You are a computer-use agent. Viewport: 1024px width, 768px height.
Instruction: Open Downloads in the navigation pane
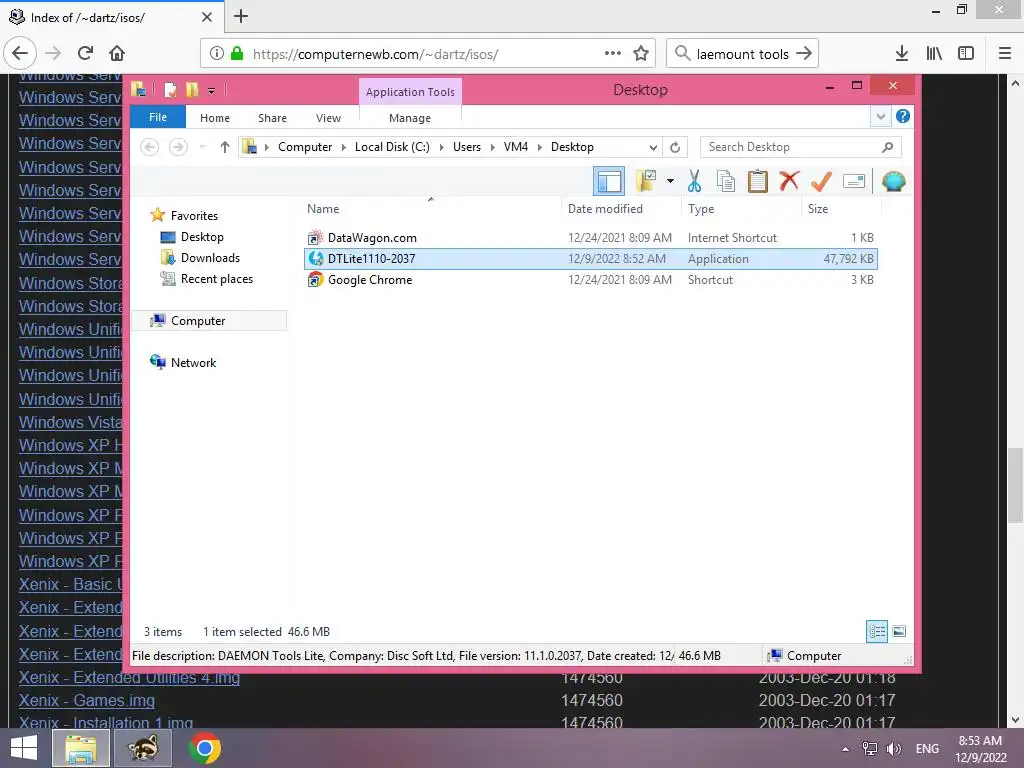pos(210,257)
